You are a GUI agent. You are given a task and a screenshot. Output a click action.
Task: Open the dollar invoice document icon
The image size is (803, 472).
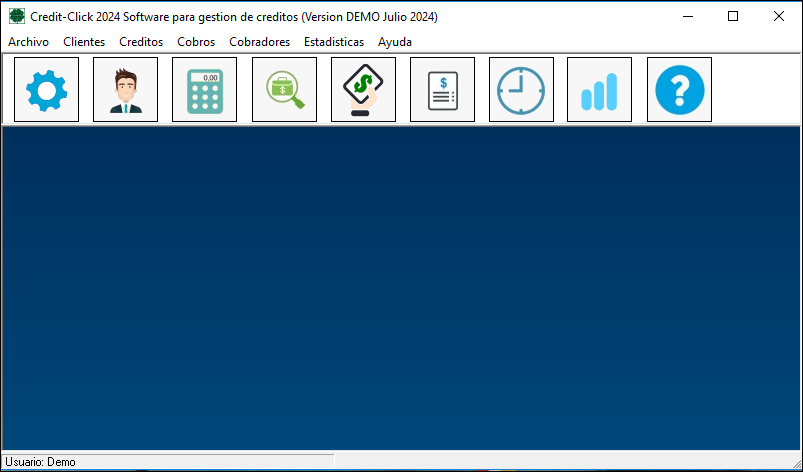coord(442,90)
